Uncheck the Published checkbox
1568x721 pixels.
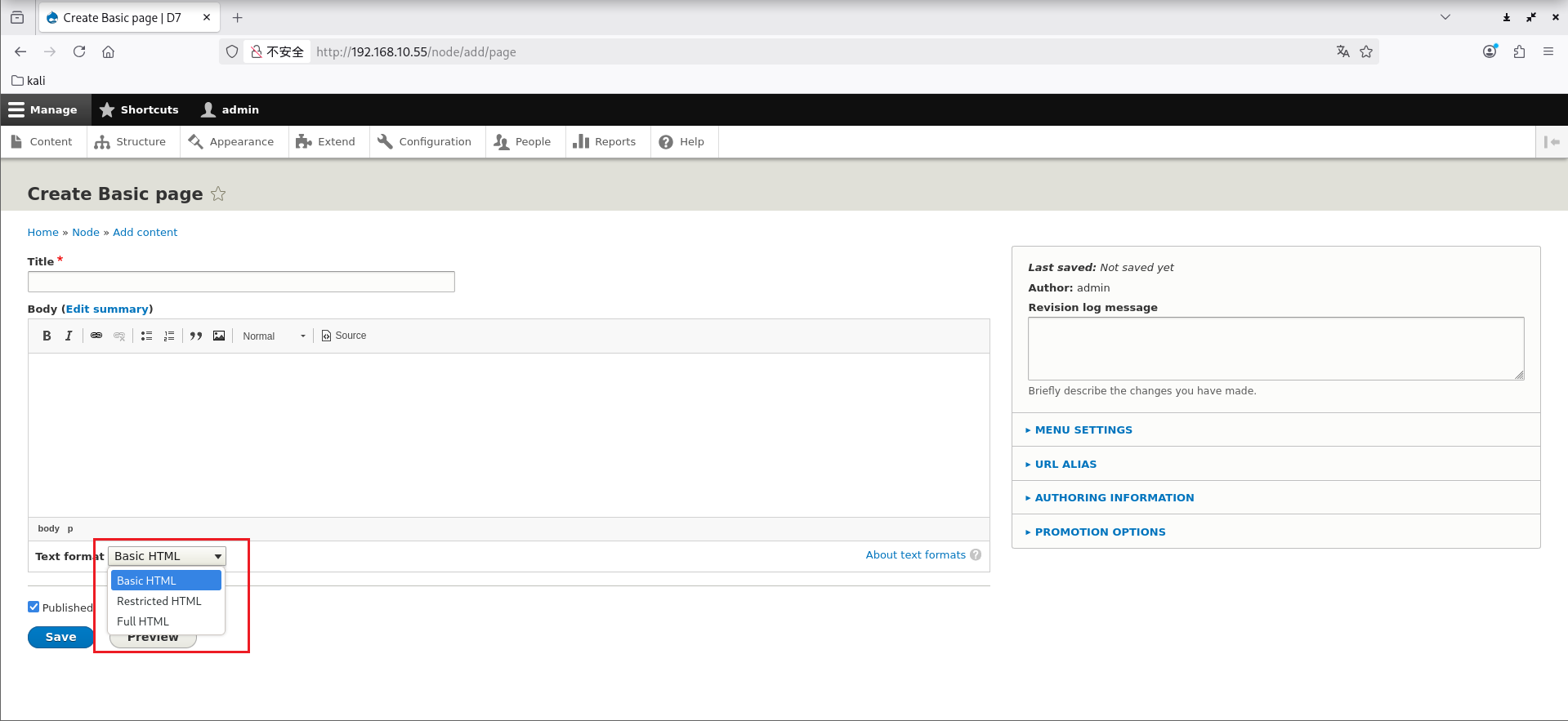(34, 607)
